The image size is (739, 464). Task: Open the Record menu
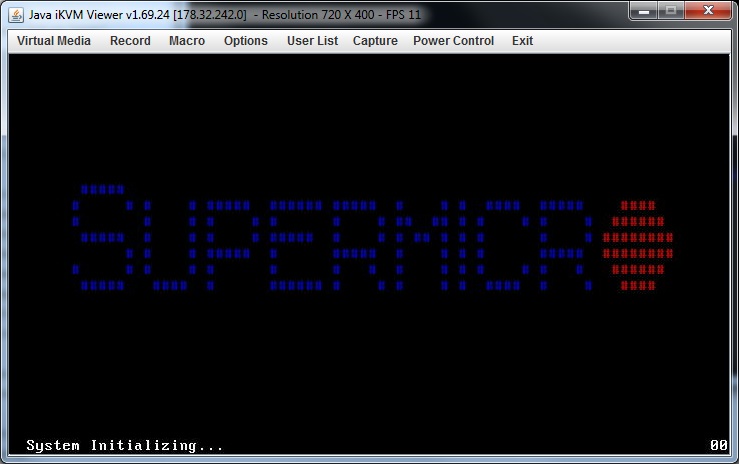(x=130, y=41)
